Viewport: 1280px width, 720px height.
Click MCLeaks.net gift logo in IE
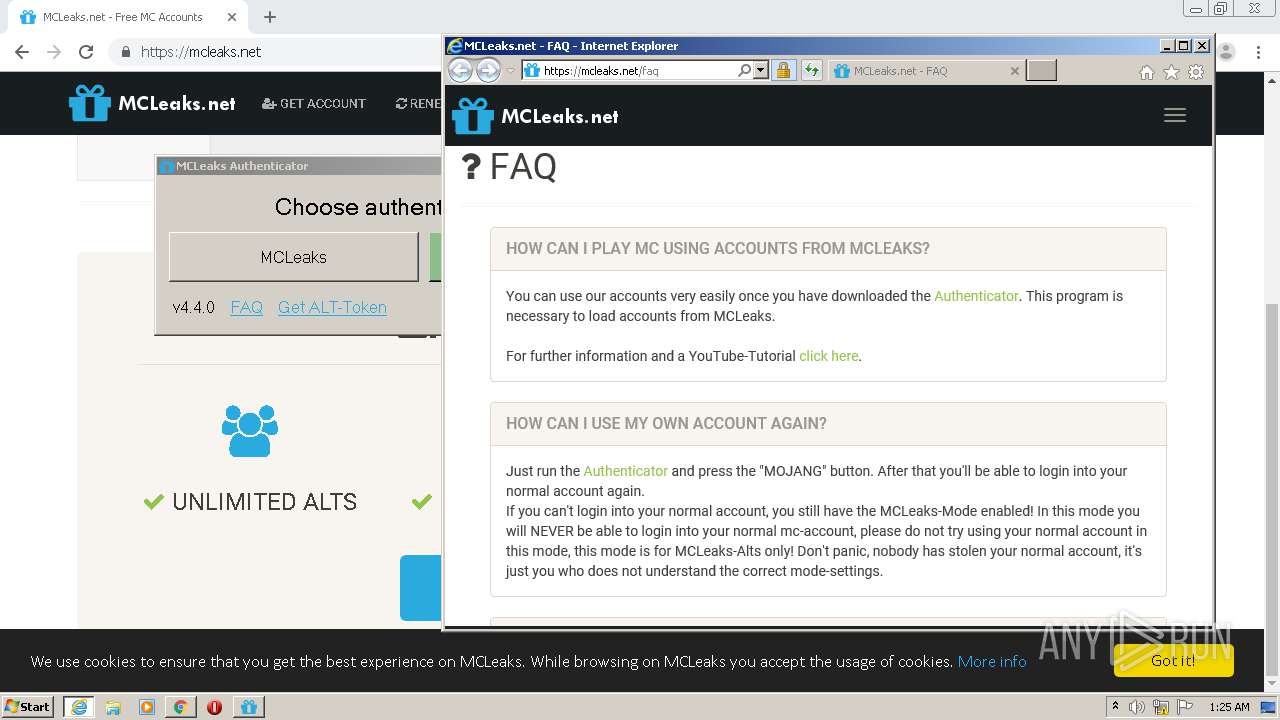(x=535, y=116)
